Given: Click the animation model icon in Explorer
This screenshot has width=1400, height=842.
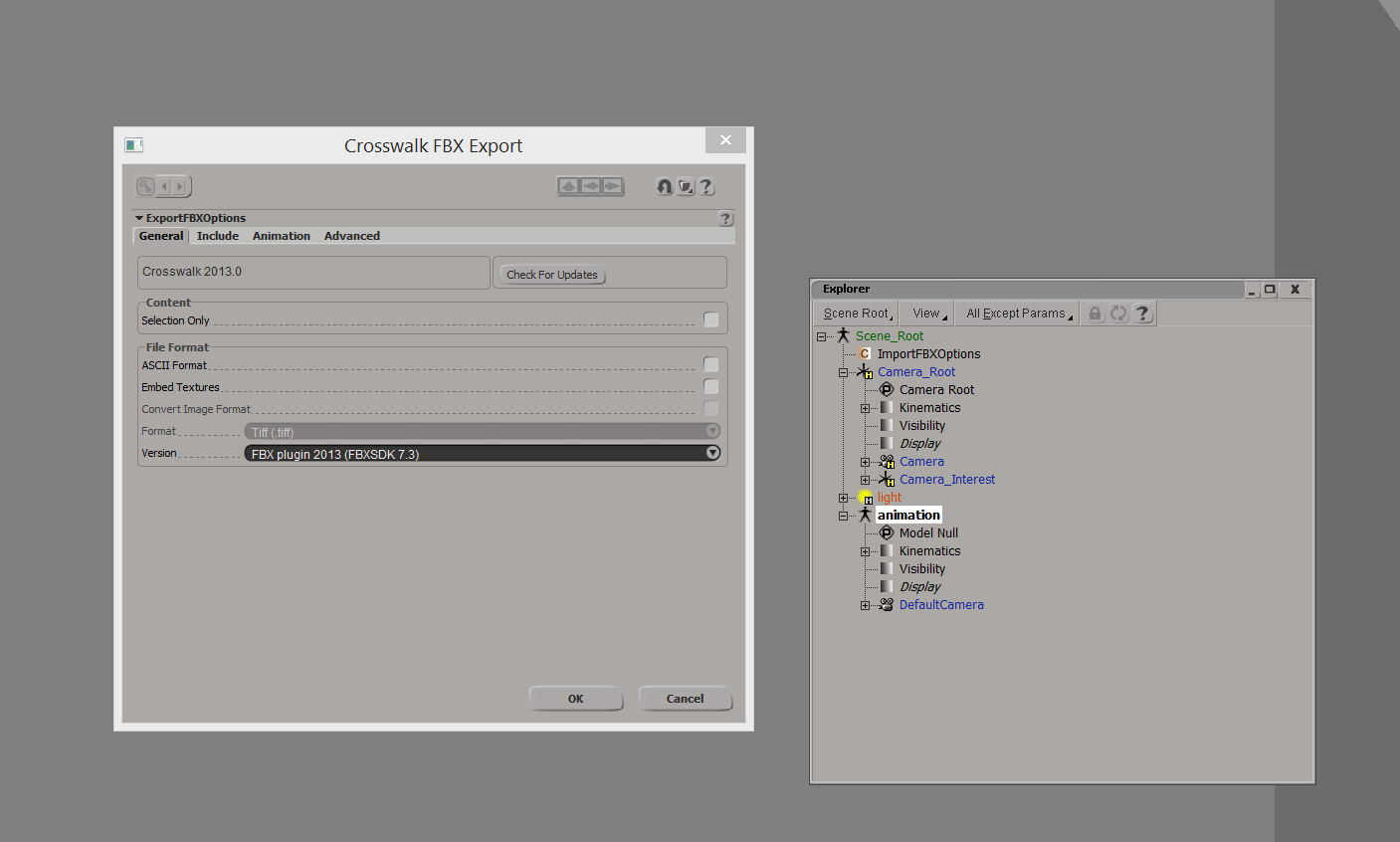Looking at the screenshot, I should point(865,516).
